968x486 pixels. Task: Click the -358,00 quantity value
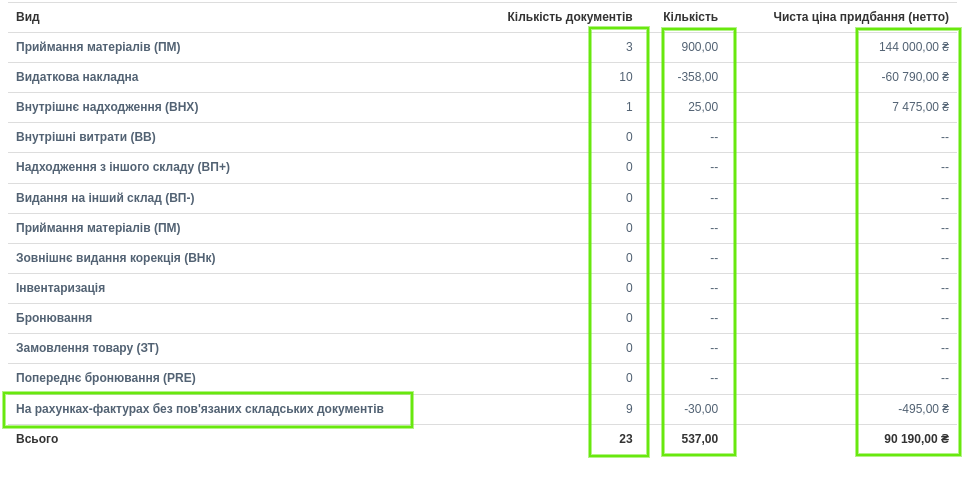697,77
